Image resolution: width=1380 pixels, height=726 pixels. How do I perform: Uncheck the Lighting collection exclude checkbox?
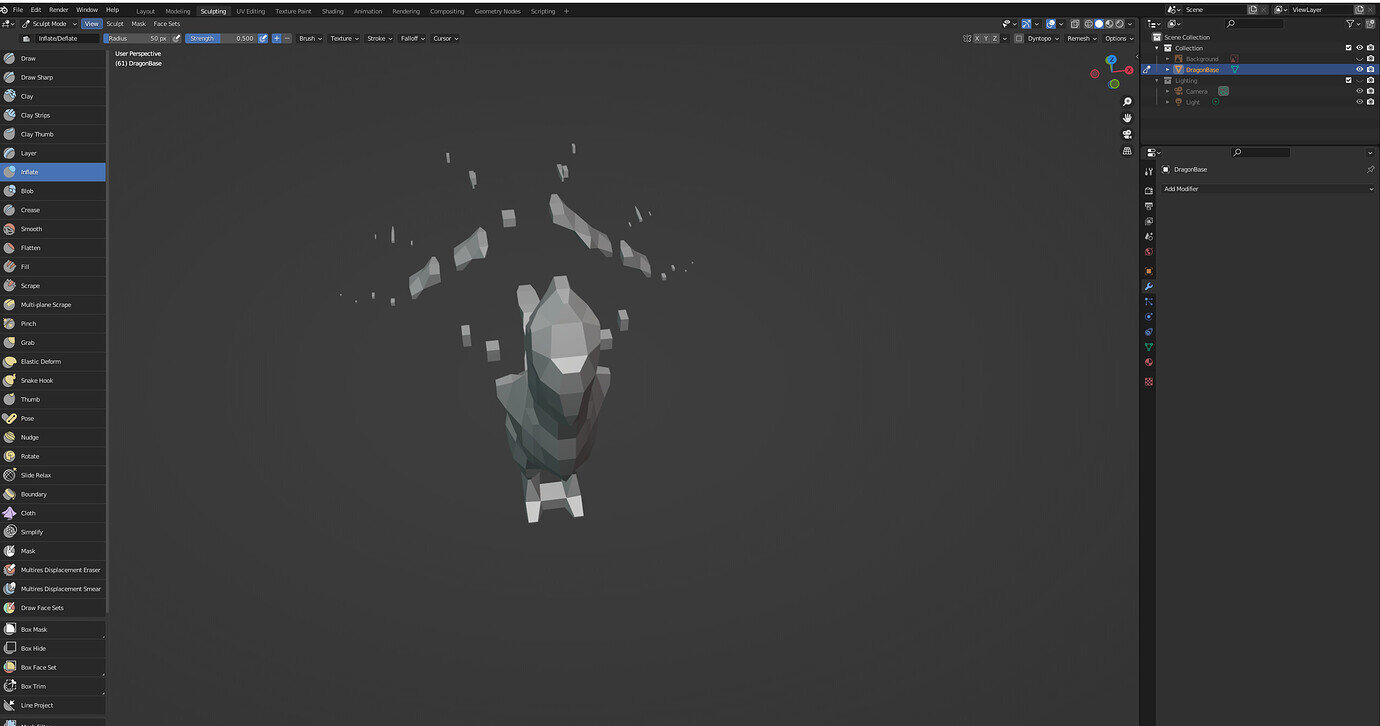coord(1348,80)
